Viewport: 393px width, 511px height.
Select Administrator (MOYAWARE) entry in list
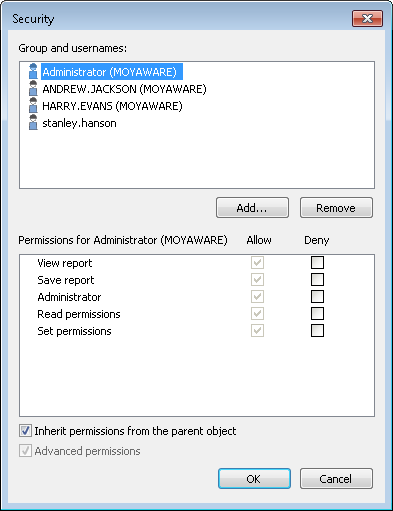tap(112, 72)
